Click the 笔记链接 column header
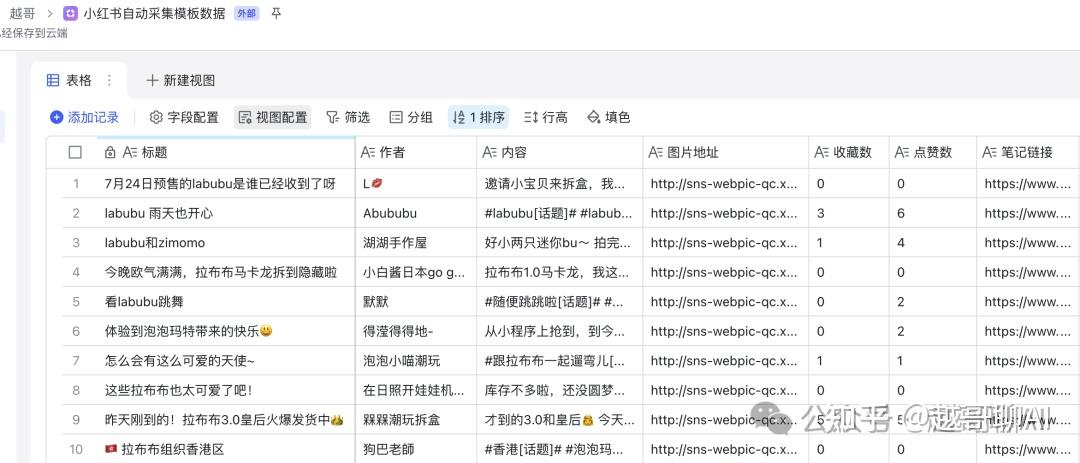The width and height of the screenshot is (1080, 463). [x=1028, y=152]
